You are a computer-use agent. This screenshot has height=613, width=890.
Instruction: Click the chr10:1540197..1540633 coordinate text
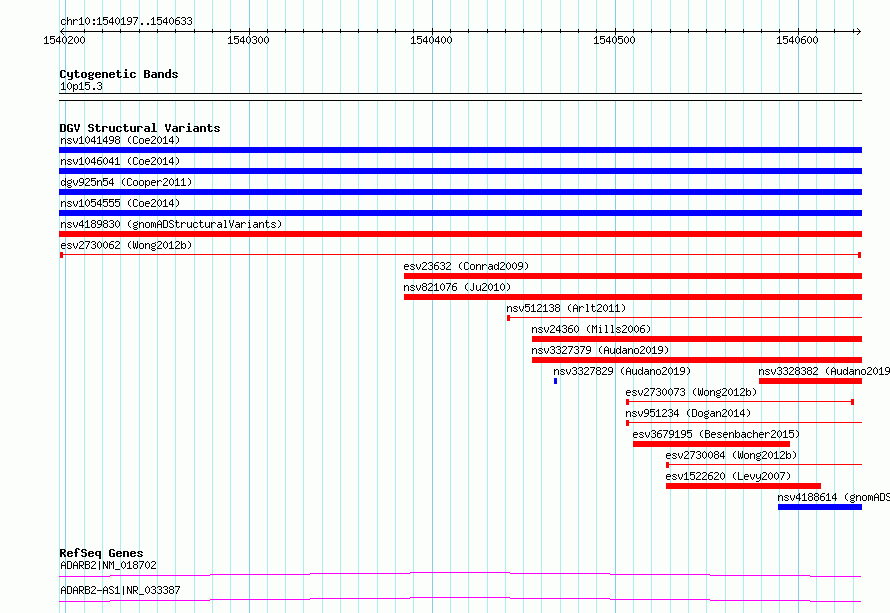pos(127,21)
